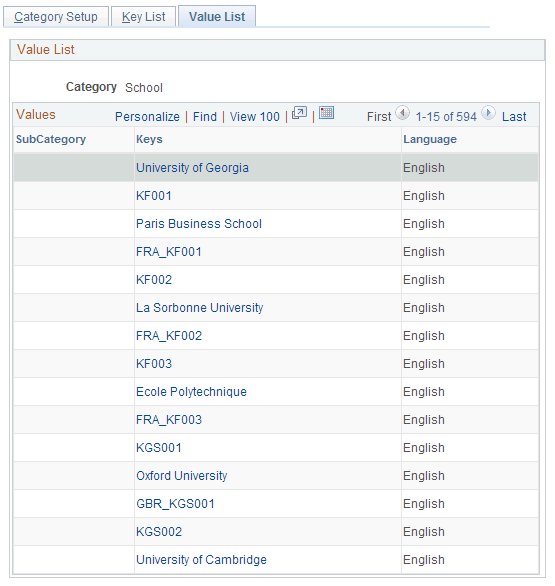Open the KF003 key link
This screenshot has height=586, width=555.
154,364
